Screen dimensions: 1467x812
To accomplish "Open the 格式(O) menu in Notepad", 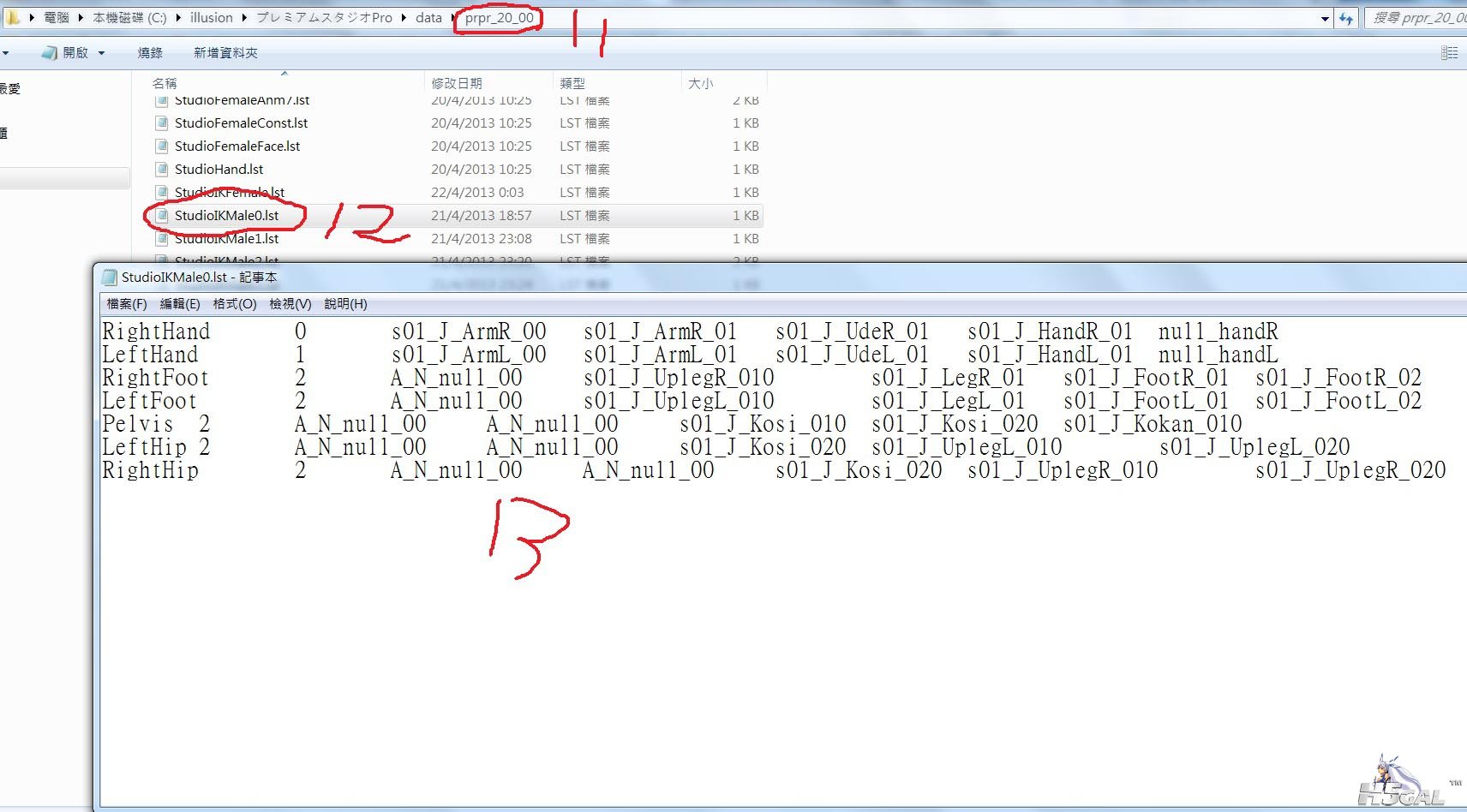I will click(234, 304).
